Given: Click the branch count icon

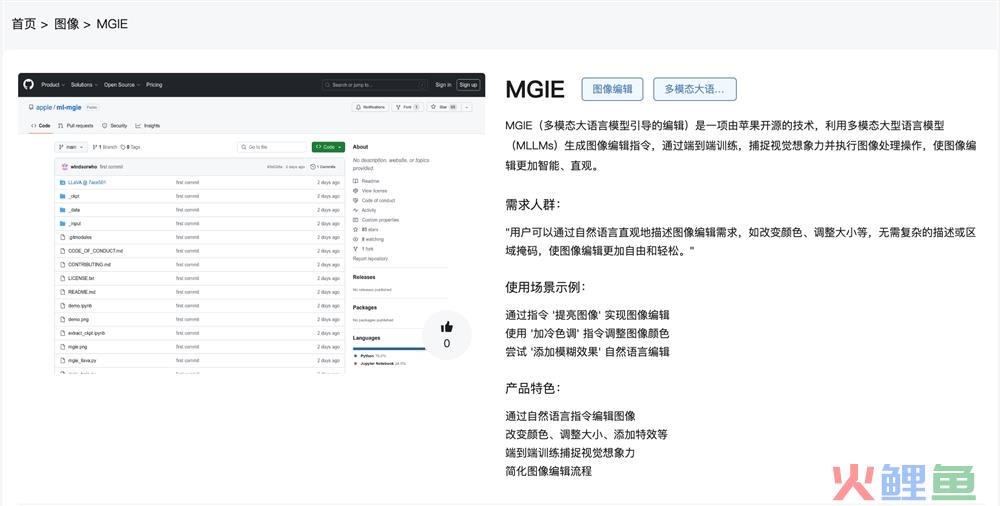Looking at the screenshot, I should click(x=95, y=147).
